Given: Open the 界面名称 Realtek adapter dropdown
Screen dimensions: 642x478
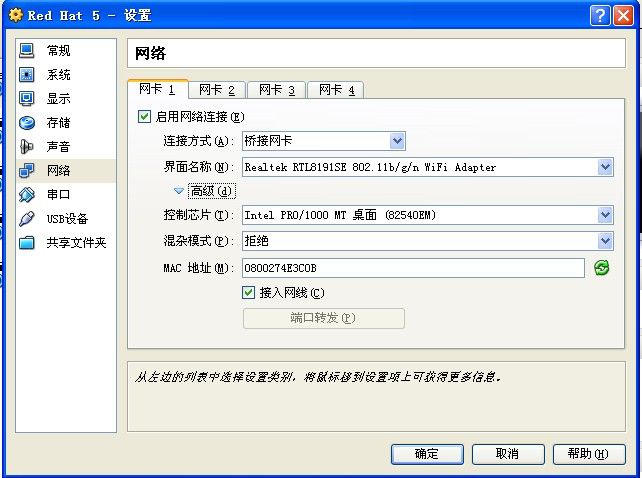Looking at the screenshot, I should point(428,167).
